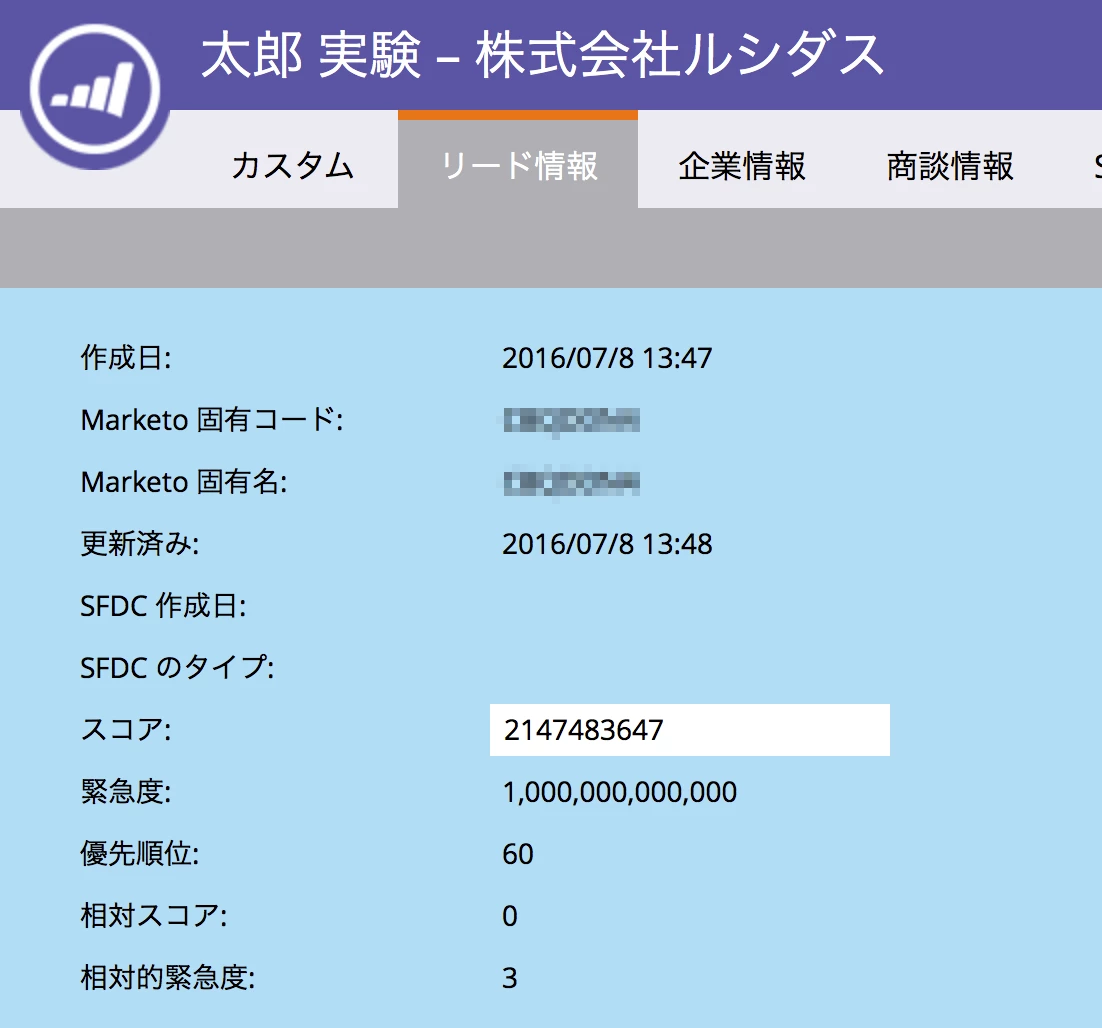This screenshot has width=1102, height=1028.
Task: Click the 更新済み value 2016/07/8 13:48
Action: tap(607, 544)
